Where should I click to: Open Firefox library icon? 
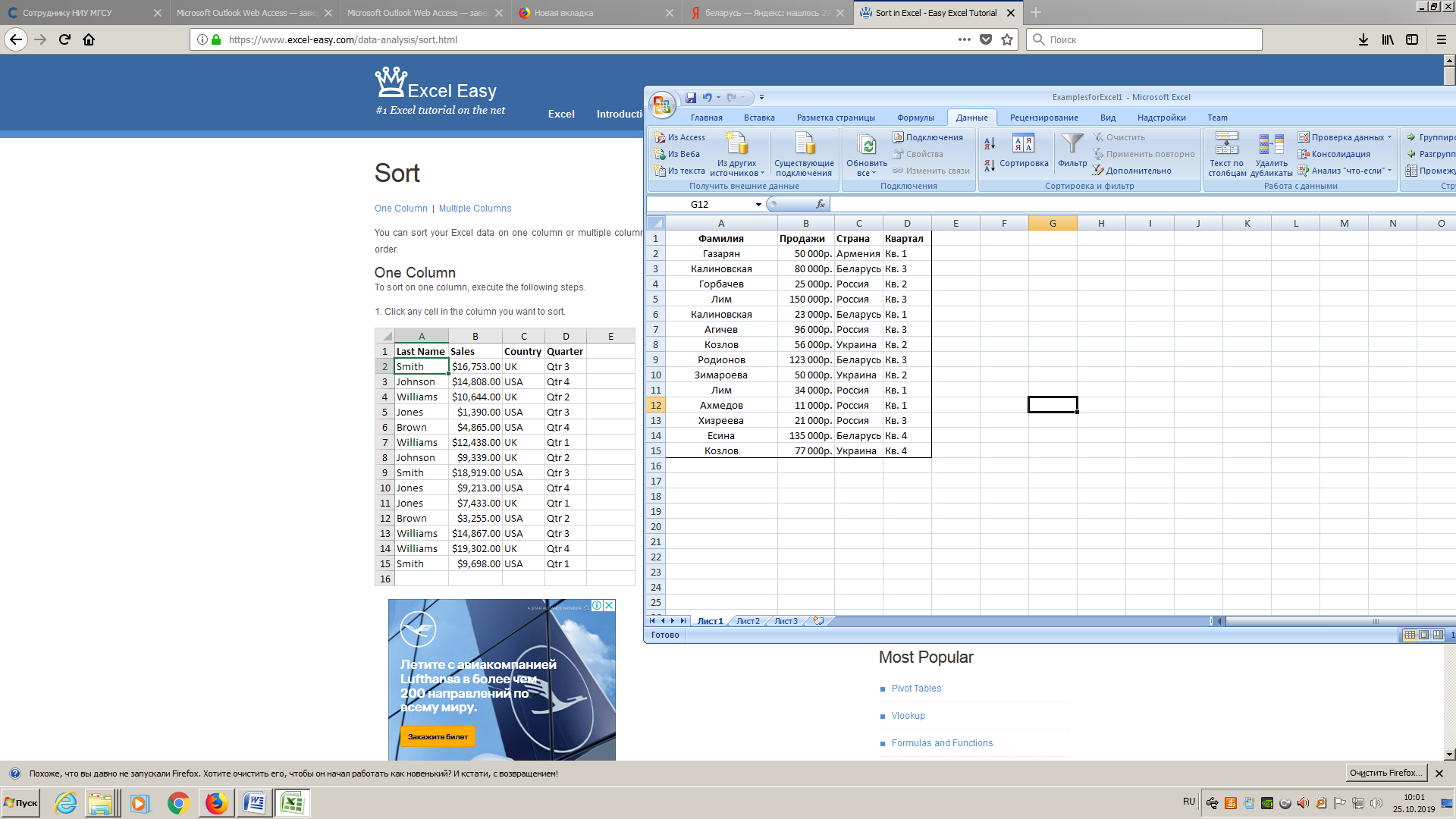click(1388, 39)
